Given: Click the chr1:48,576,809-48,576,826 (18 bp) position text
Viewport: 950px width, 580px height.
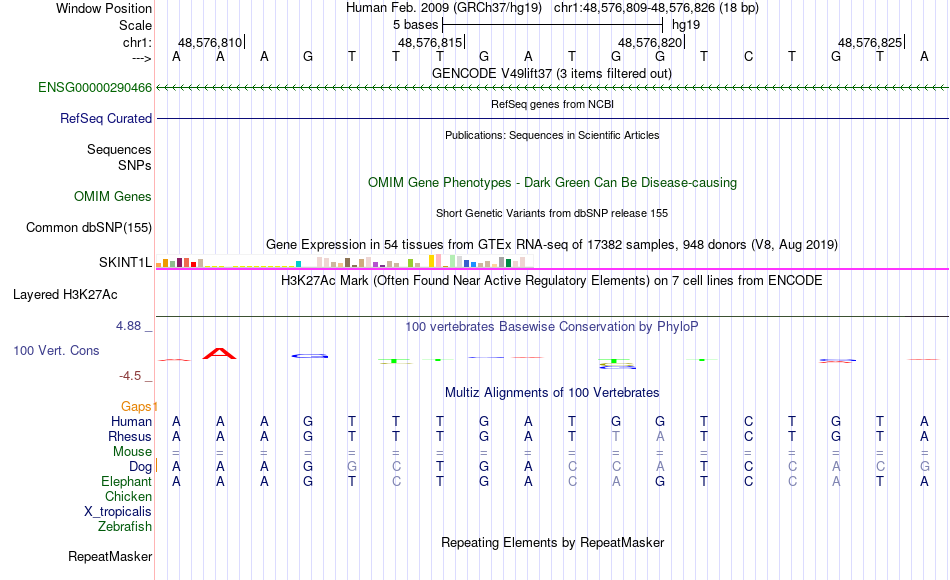Looking at the screenshot, I should (656, 8).
